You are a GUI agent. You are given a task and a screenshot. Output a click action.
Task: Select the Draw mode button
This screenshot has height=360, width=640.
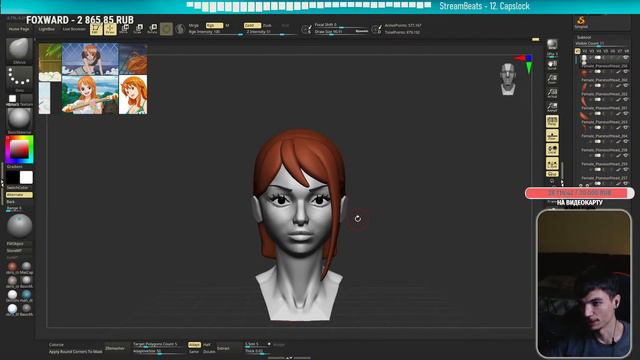pos(110,29)
